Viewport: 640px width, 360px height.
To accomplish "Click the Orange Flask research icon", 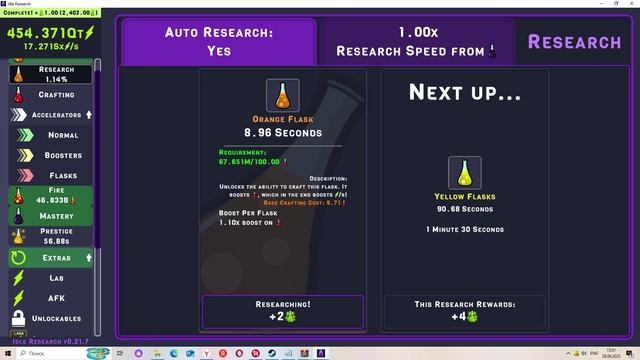I will 283,96.
